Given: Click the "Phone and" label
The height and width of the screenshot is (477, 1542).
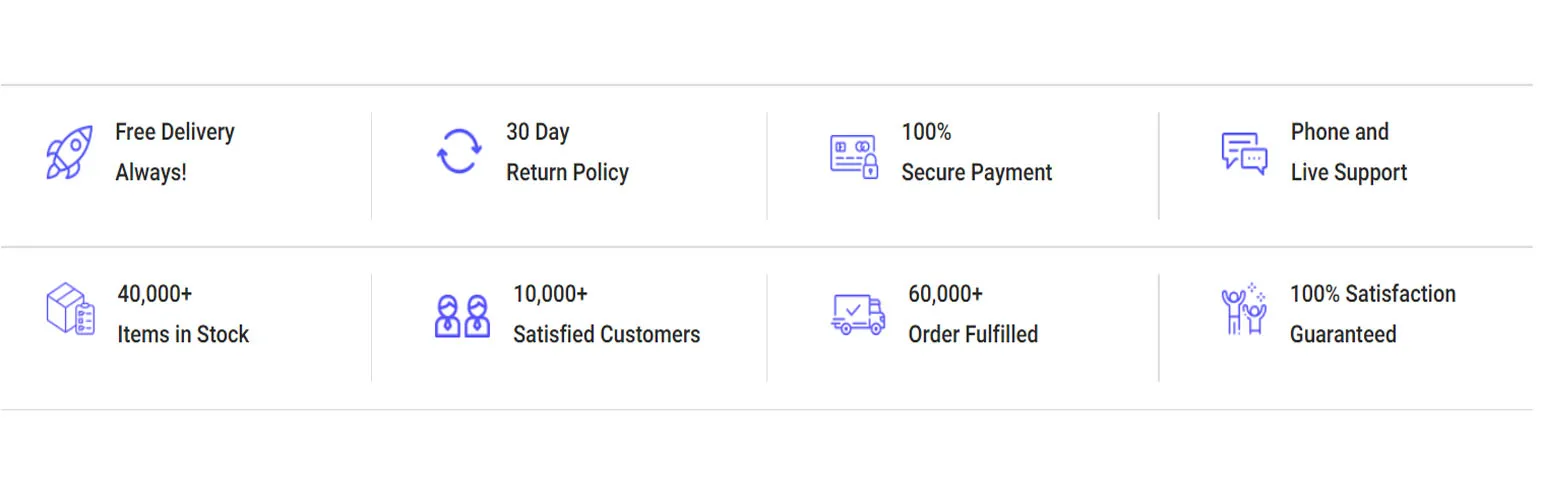Looking at the screenshot, I should pyautogui.click(x=1339, y=132).
